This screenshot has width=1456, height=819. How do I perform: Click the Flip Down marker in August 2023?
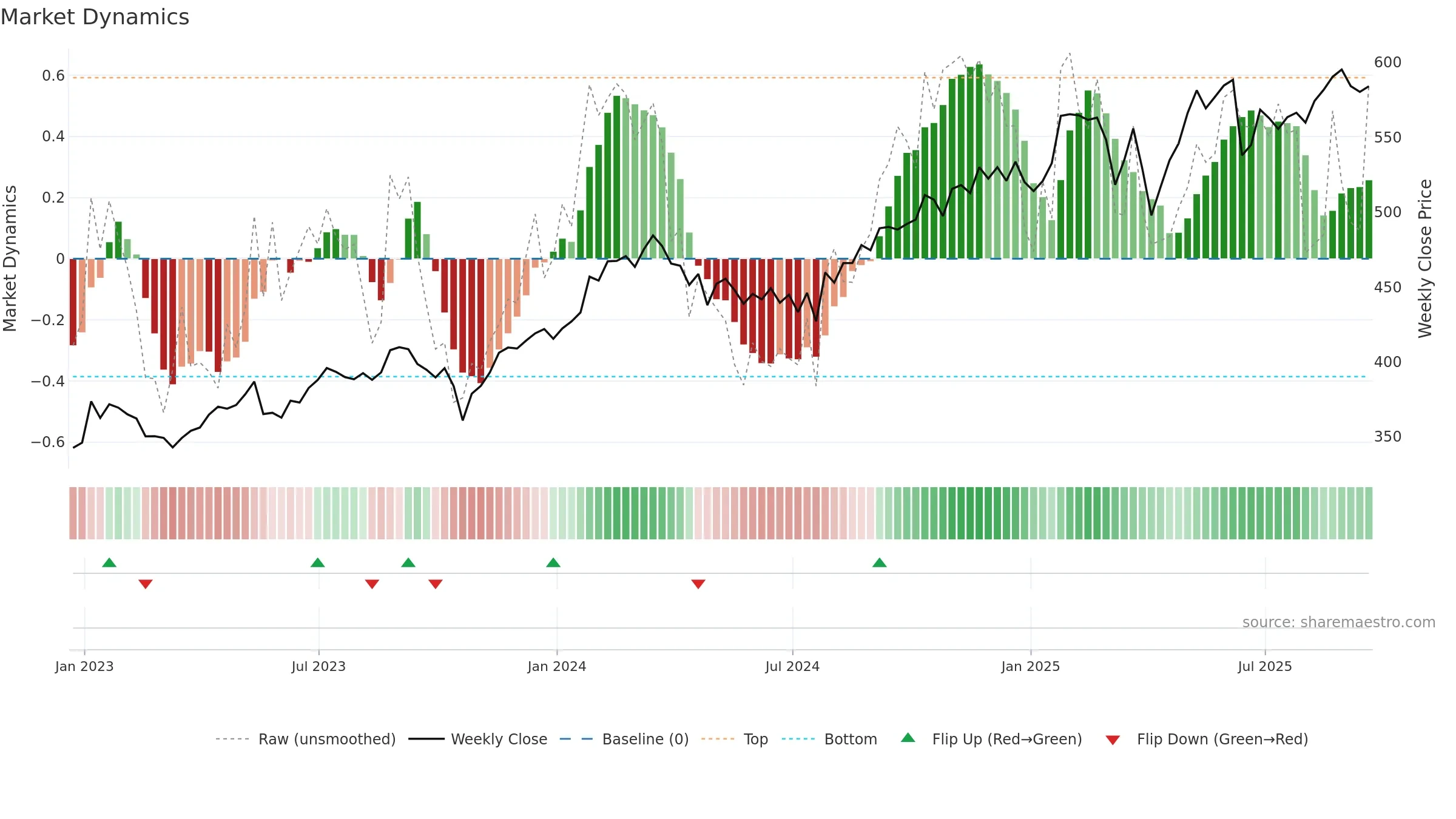[372, 584]
